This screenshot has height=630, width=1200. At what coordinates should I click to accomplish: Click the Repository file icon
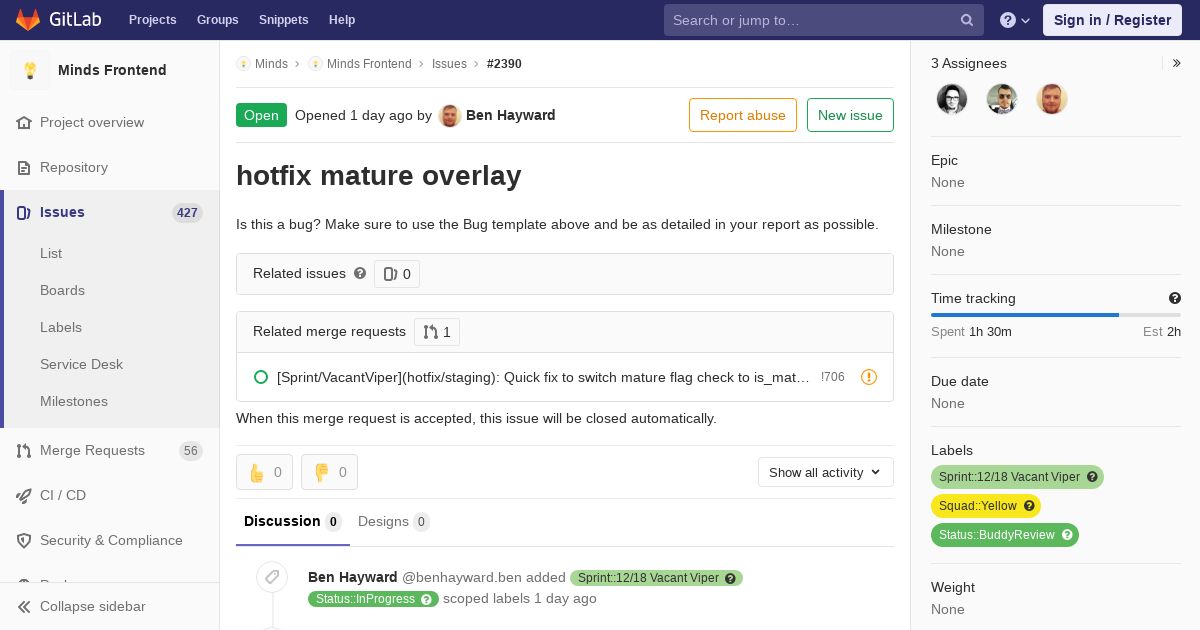point(24,167)
